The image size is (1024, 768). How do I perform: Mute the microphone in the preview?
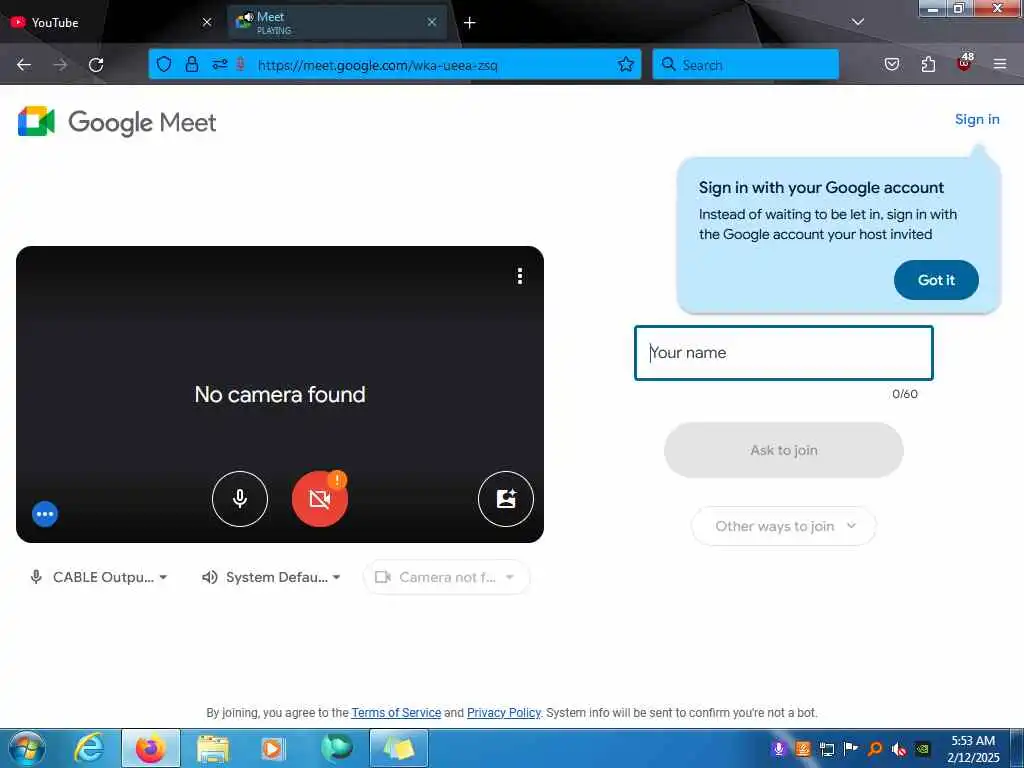(240, 499)
